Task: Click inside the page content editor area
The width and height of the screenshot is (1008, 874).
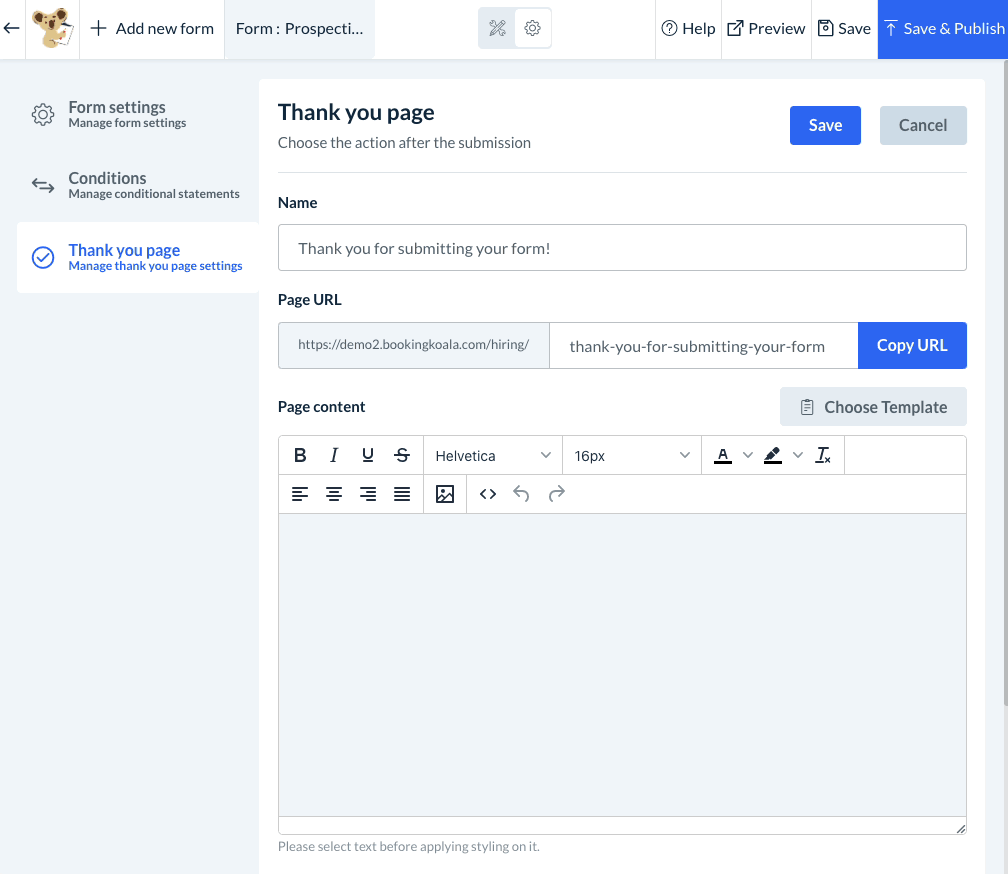Action: 622,665
